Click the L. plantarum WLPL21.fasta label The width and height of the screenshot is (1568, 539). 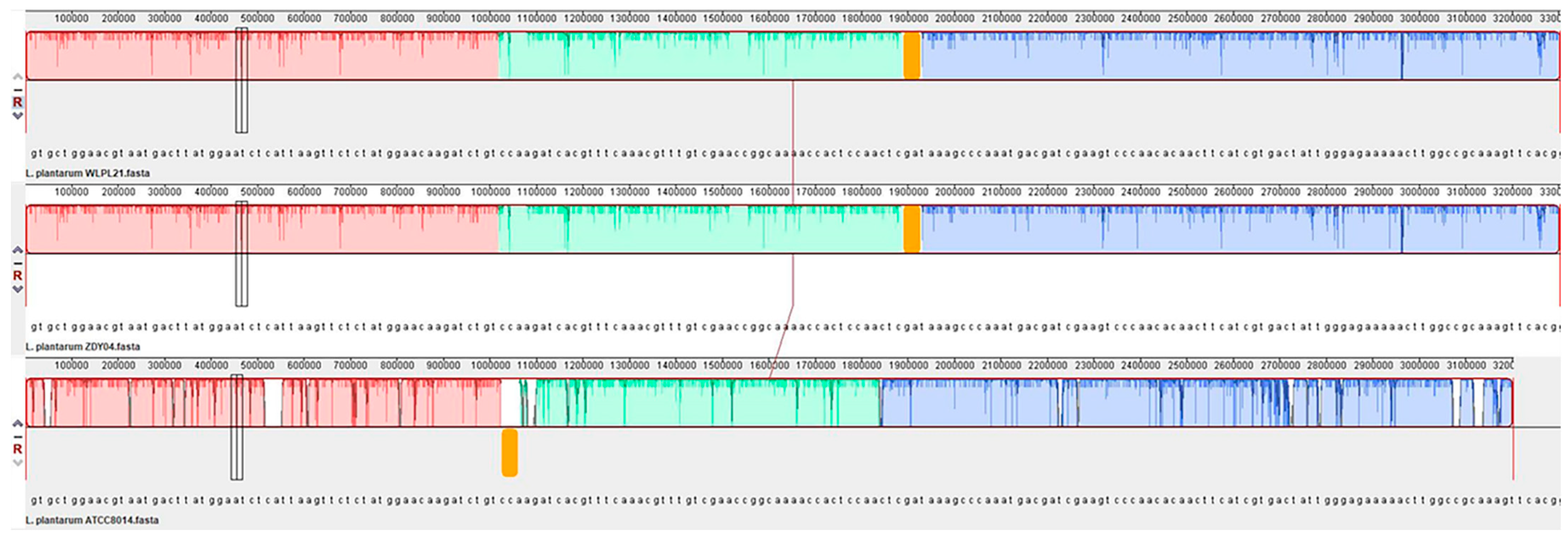tap(88, 173)
